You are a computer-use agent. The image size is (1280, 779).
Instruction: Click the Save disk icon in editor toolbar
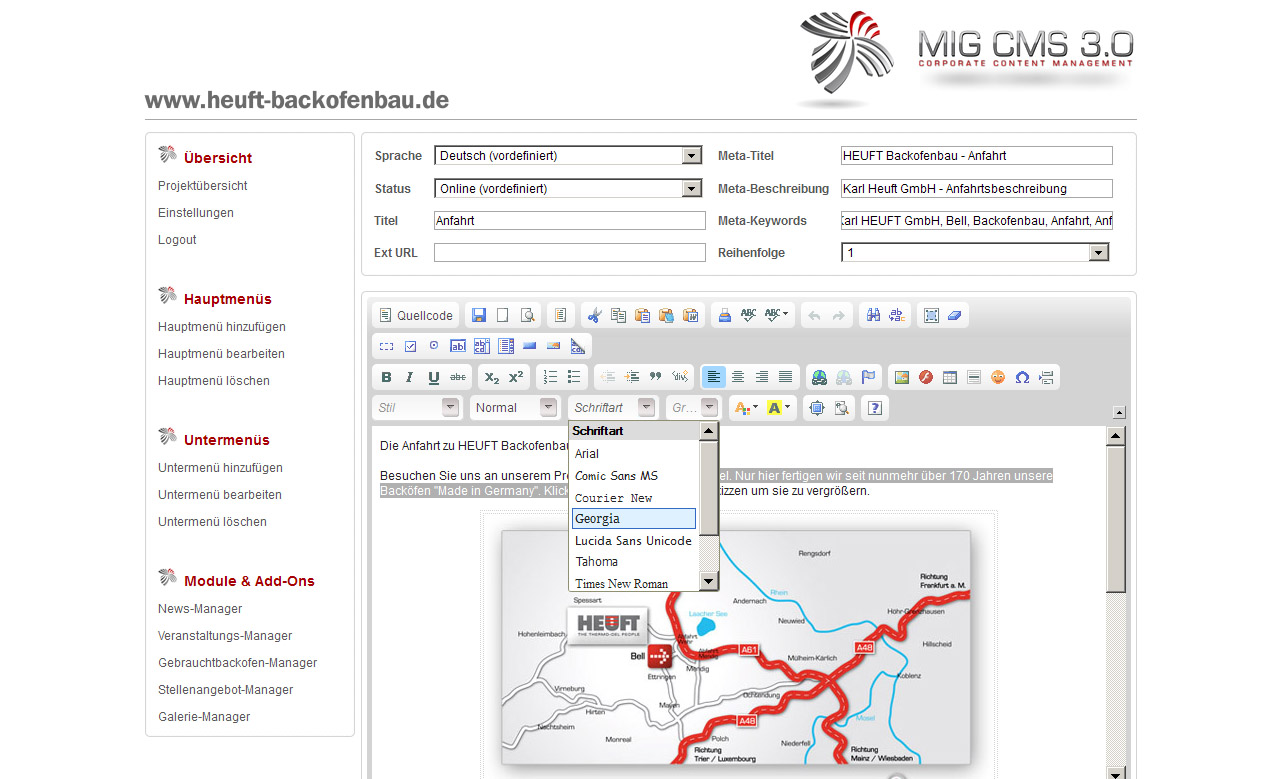point(479,315)
